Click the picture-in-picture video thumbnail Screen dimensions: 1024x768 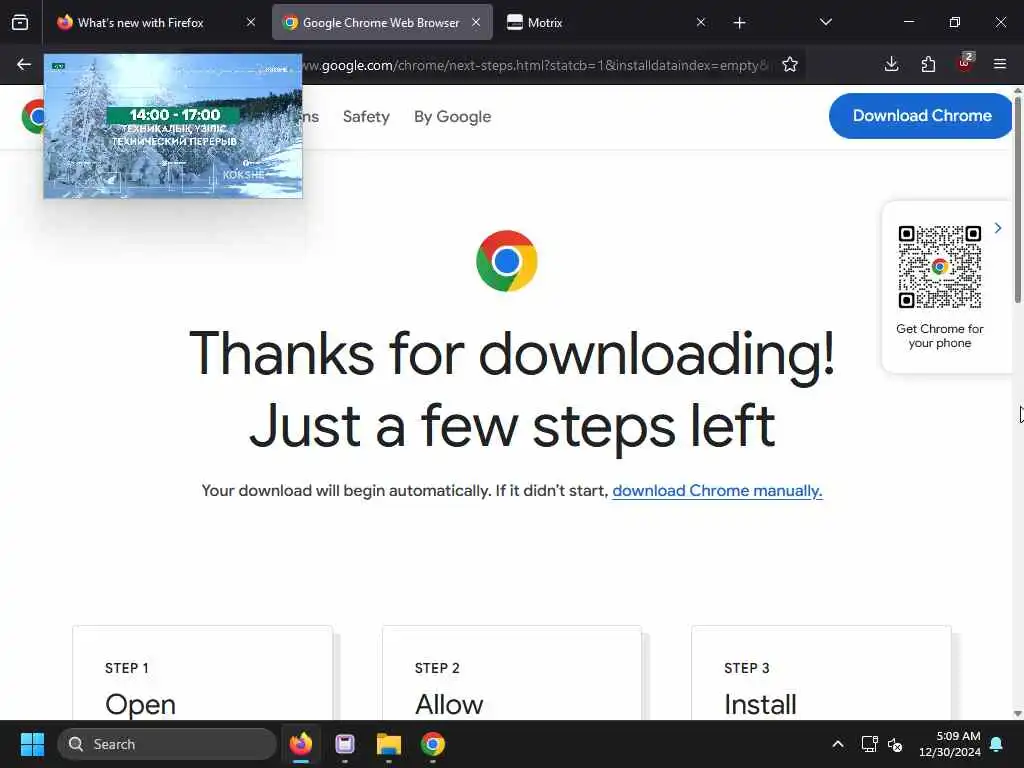point(173,126)
